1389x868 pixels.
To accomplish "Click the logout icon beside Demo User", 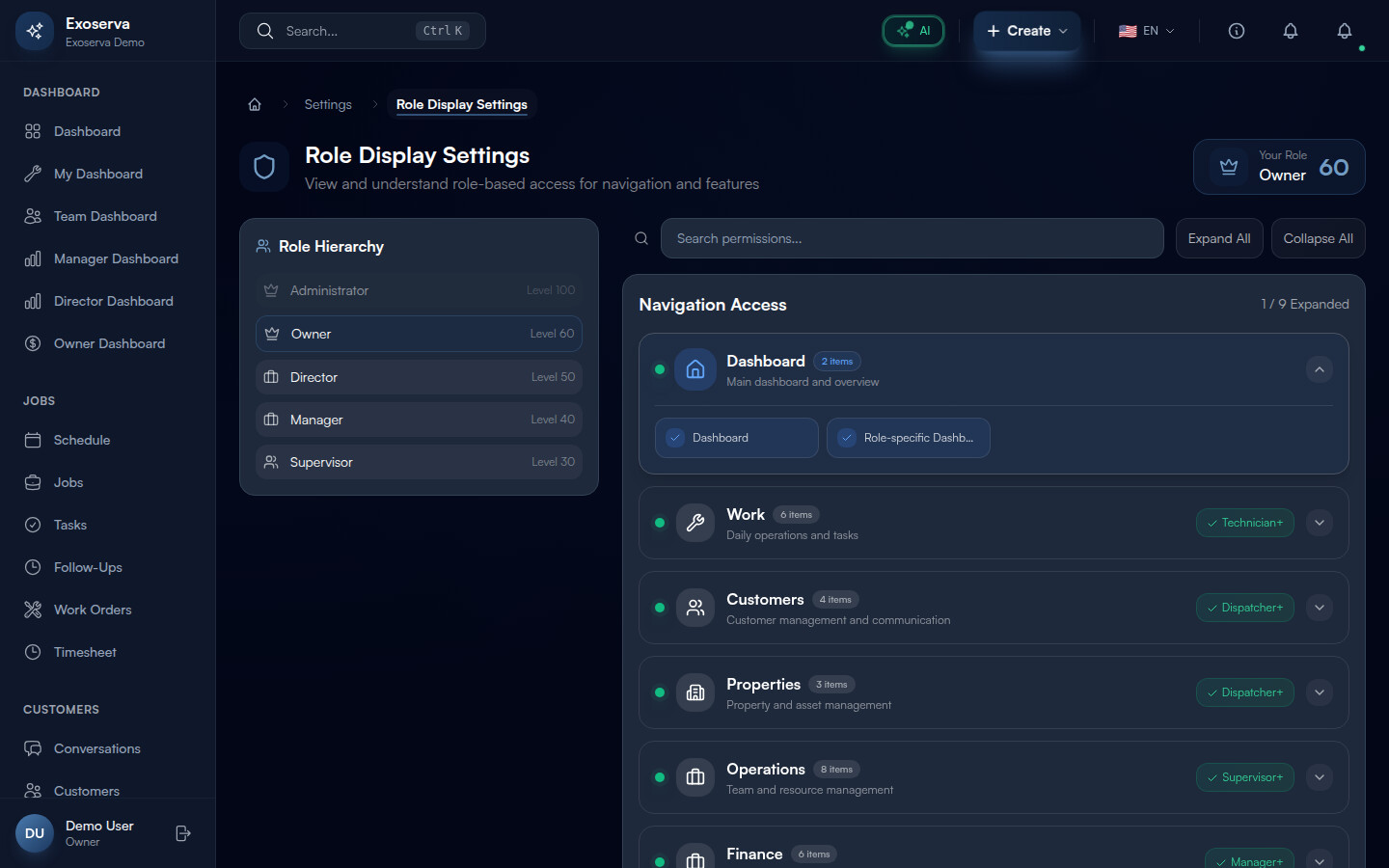I will pyautogui.click(x=183, y=833).
